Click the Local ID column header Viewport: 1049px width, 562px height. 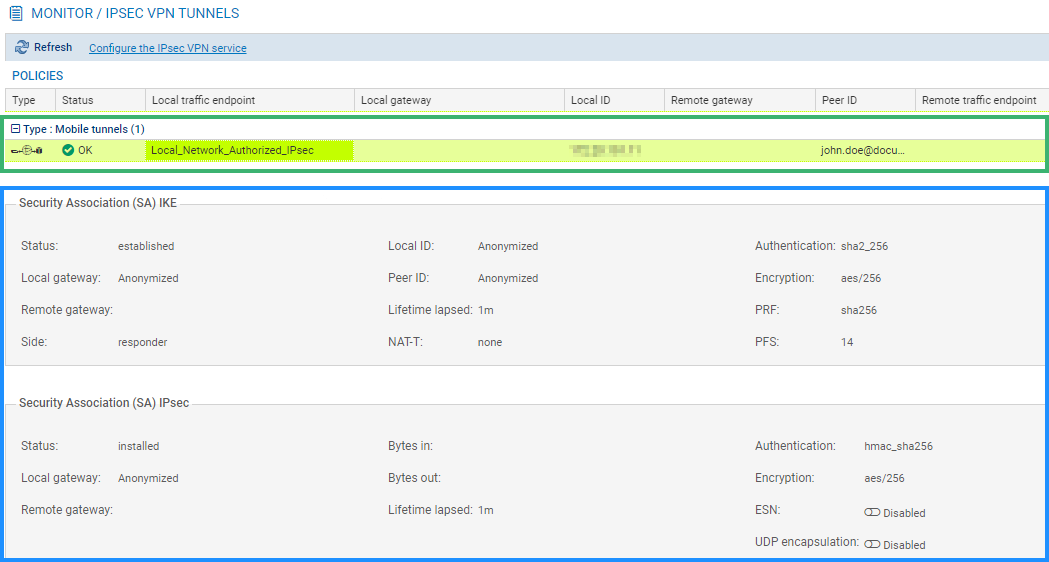click(x=590, y=100)
